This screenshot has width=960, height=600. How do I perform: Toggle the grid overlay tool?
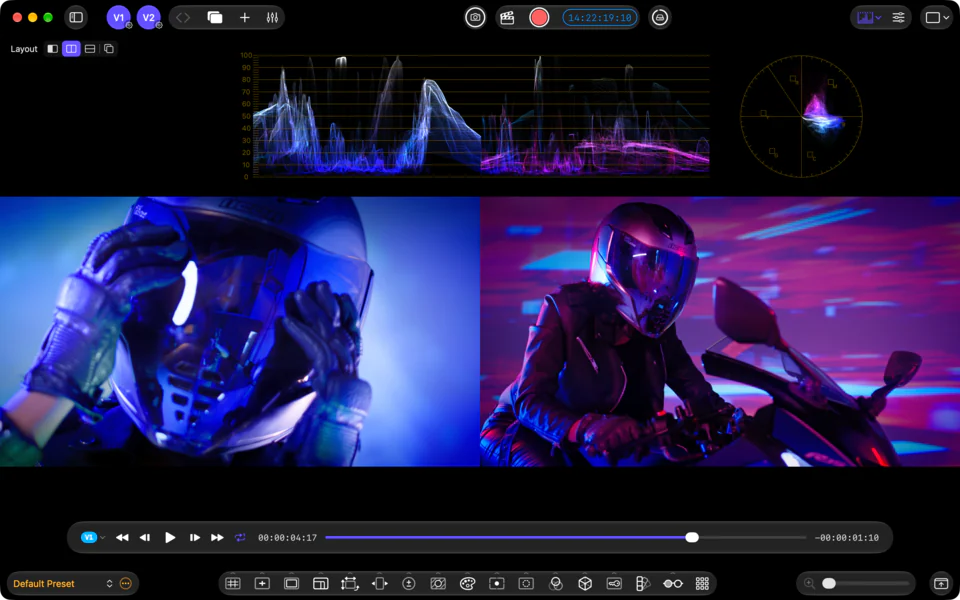pyautogui.click(x=233, y=583)
